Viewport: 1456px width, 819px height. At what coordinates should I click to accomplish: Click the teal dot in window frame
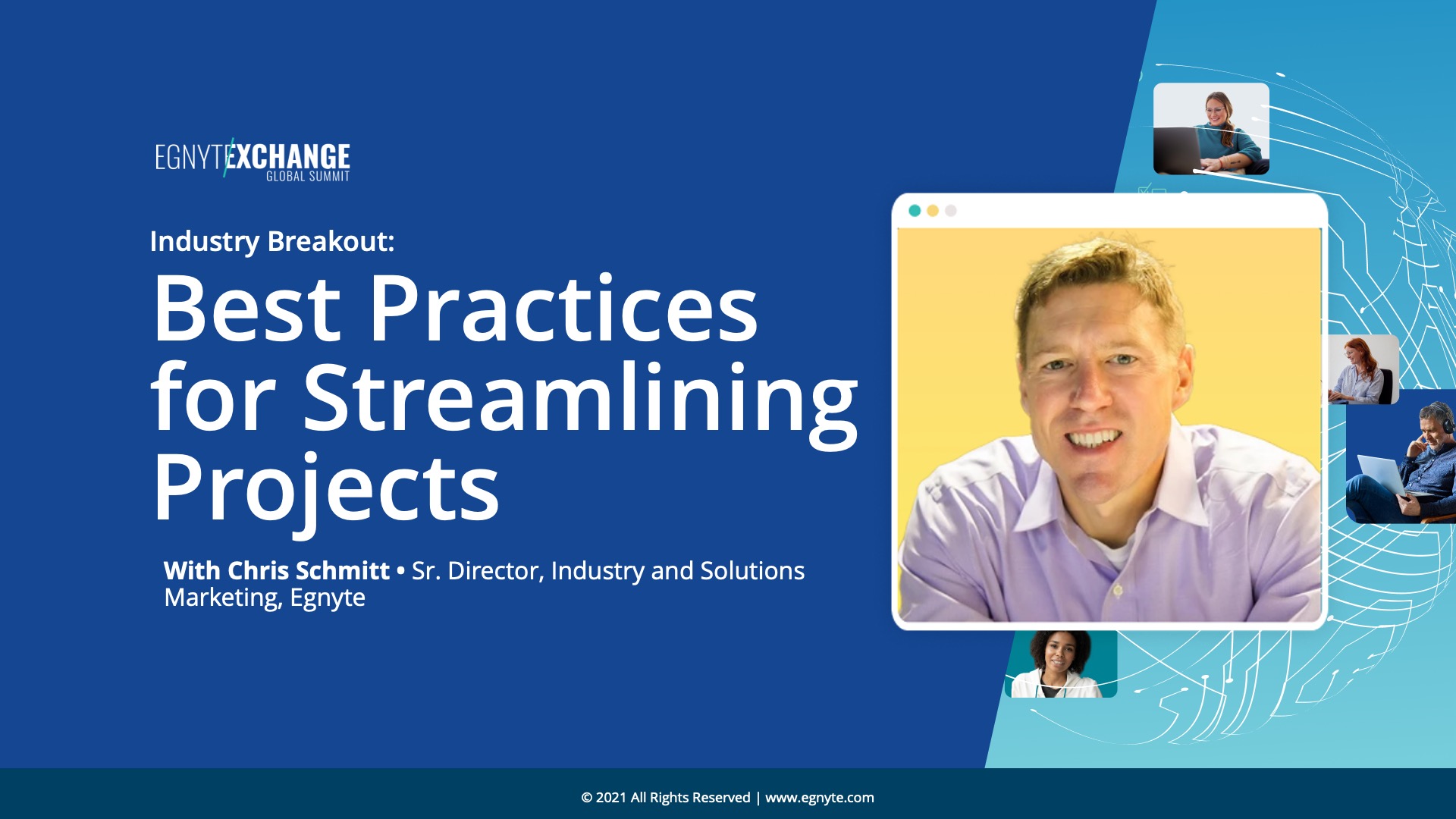point(915,211)
